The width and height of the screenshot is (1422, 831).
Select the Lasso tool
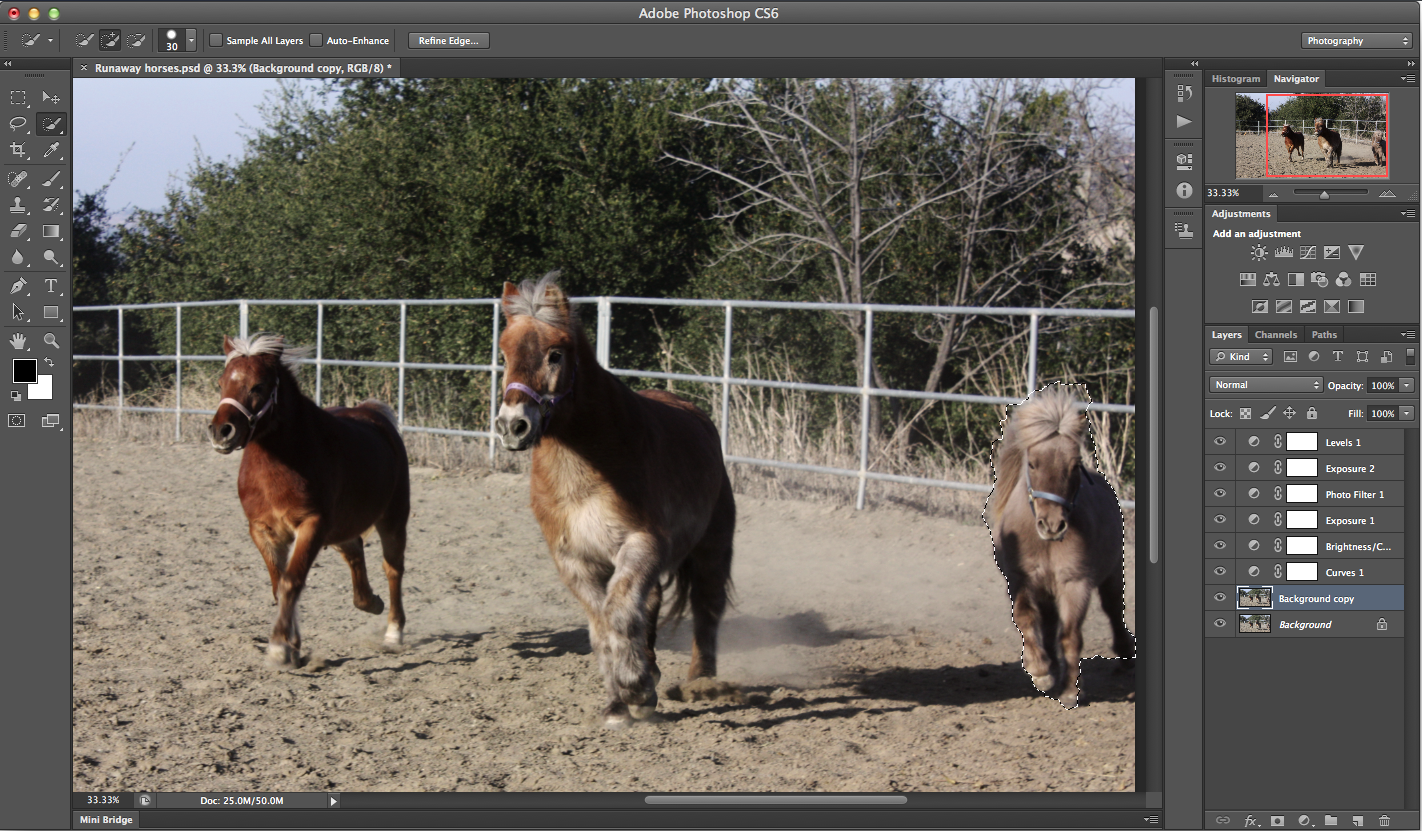18,124
